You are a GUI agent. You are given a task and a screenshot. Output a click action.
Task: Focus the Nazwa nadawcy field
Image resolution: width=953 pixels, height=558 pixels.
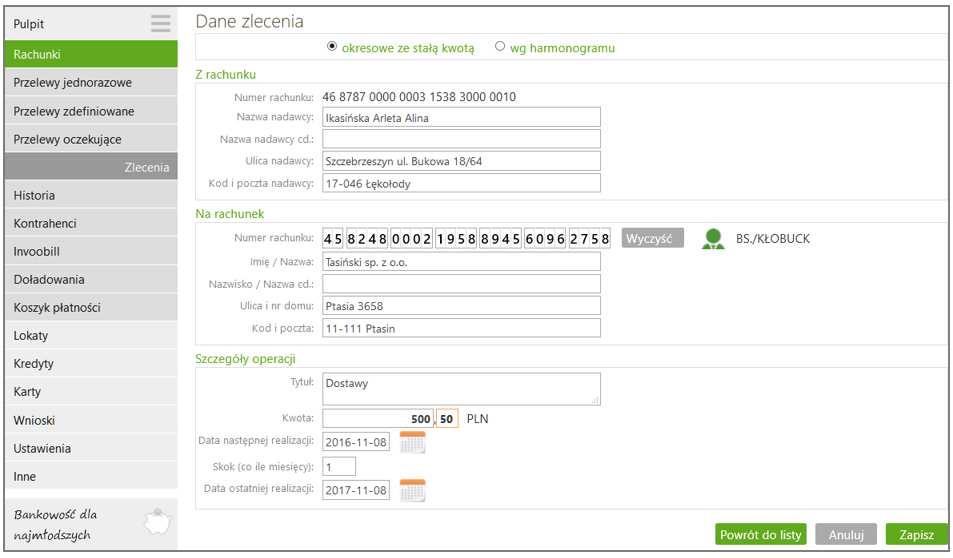click(x=461, y=117)
